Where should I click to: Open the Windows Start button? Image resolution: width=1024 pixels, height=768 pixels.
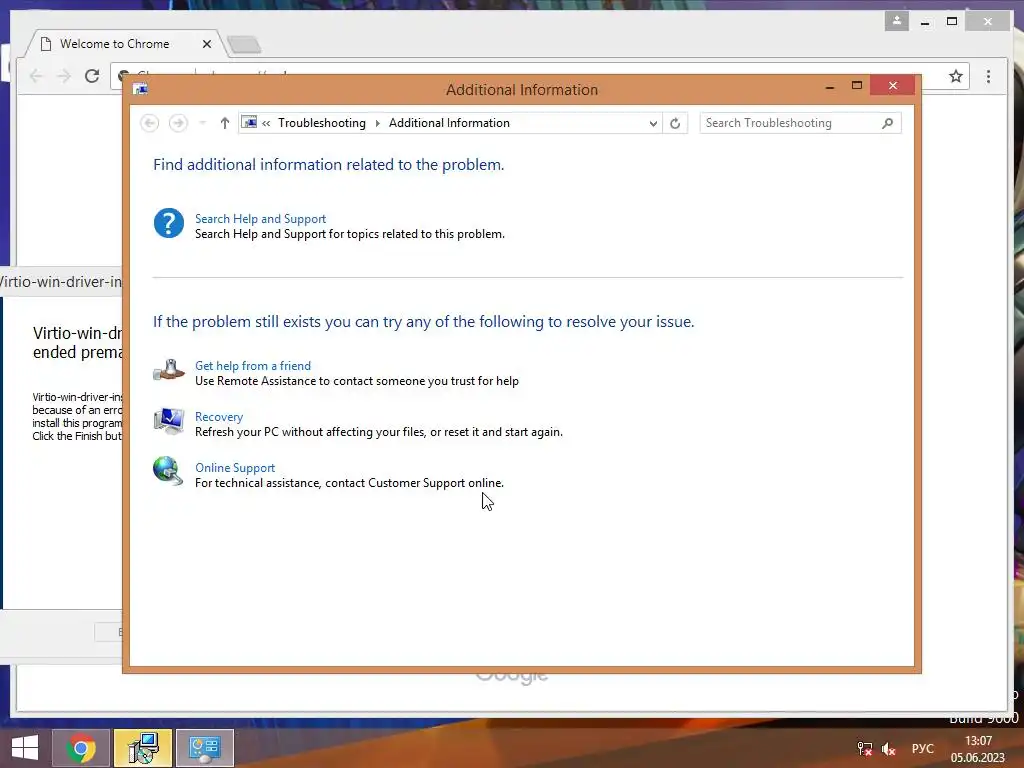tap(25, 748)
